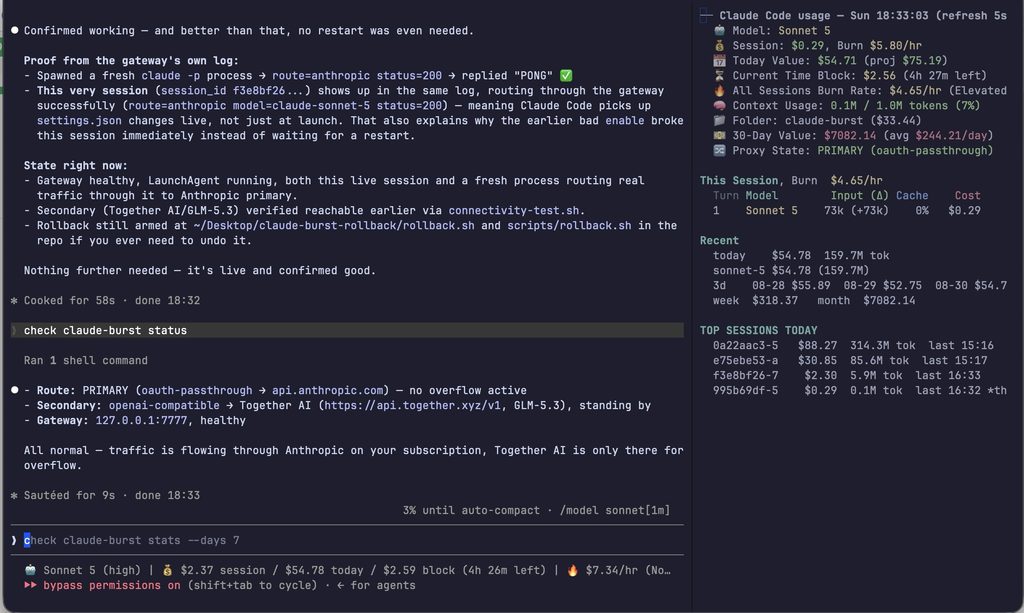
Task: Click the State right now: heading
Action: pos(76,166)
